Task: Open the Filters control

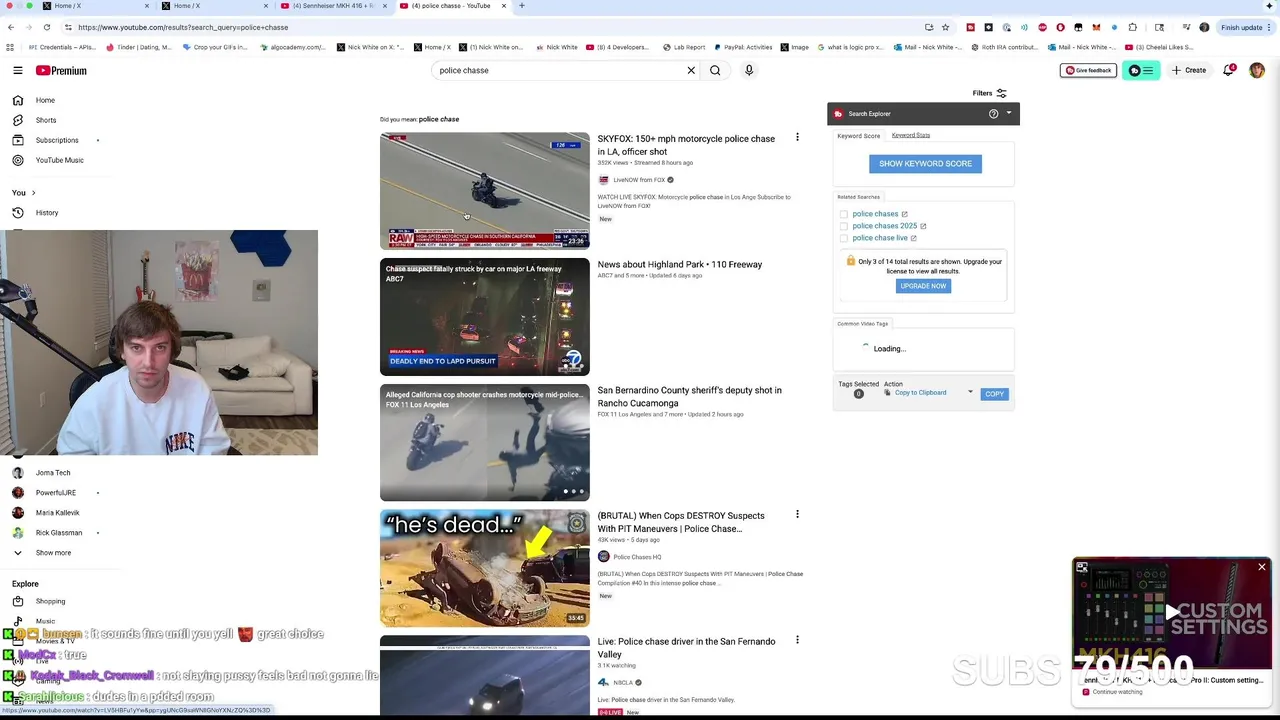Action: [x=990, y=93]
